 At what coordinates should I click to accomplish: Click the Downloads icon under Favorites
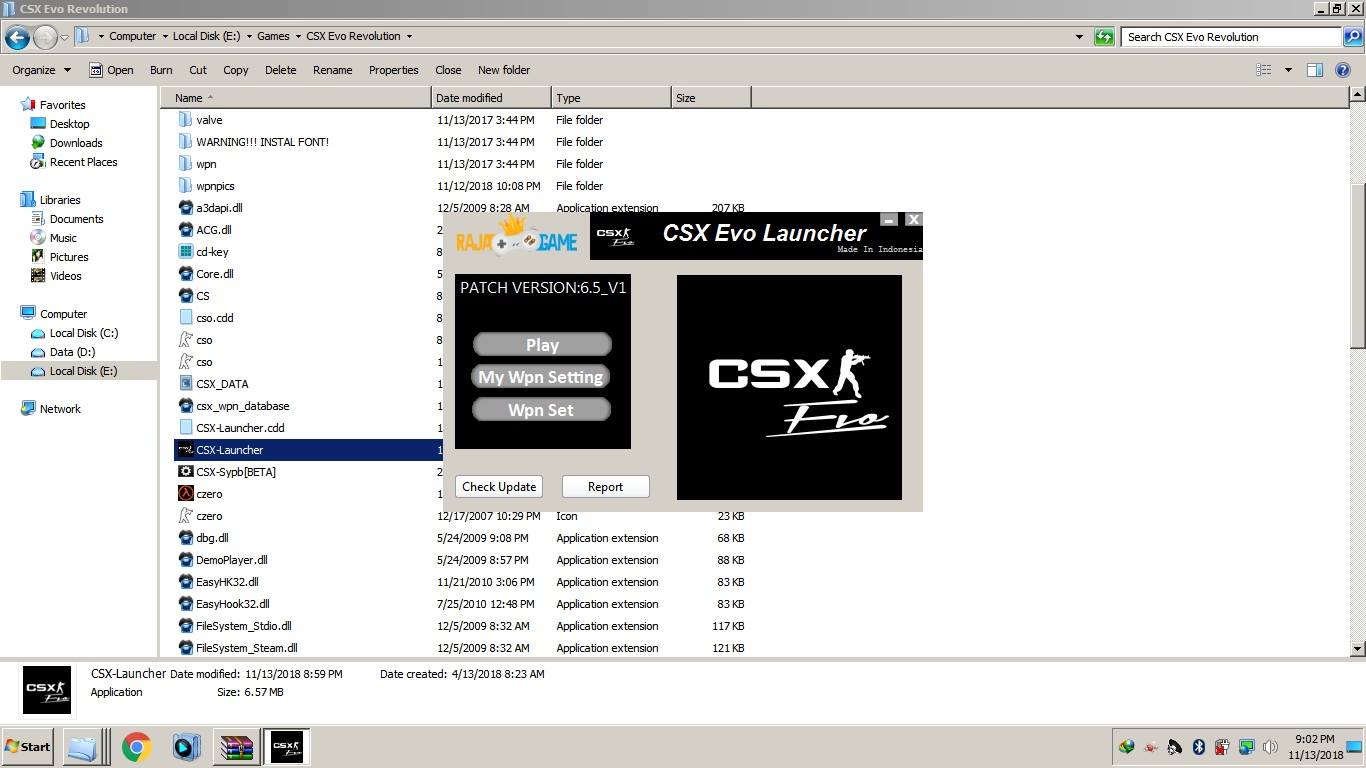click(38, 143)
